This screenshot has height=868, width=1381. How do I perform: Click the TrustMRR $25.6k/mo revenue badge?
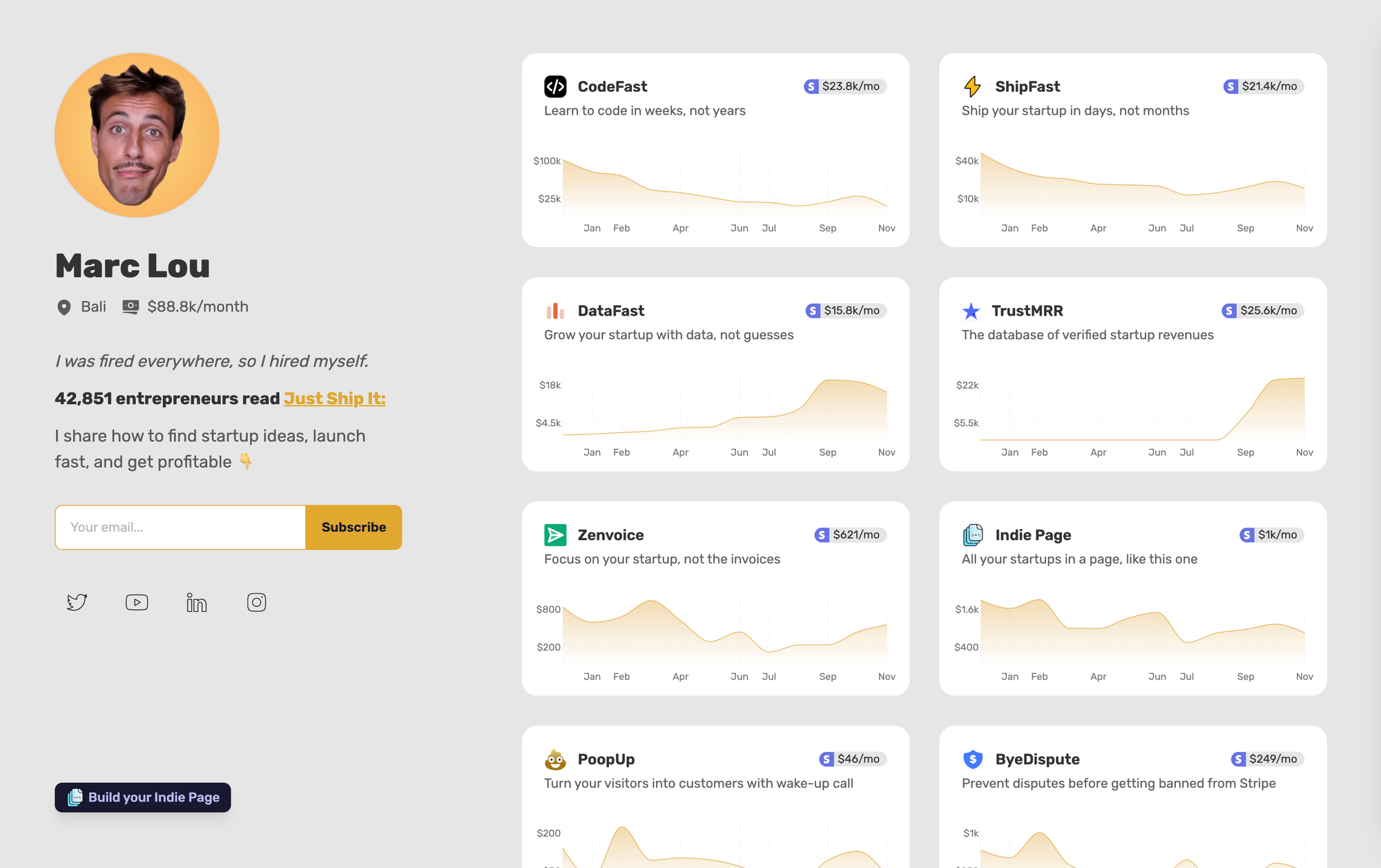(x=1262, y=311)
